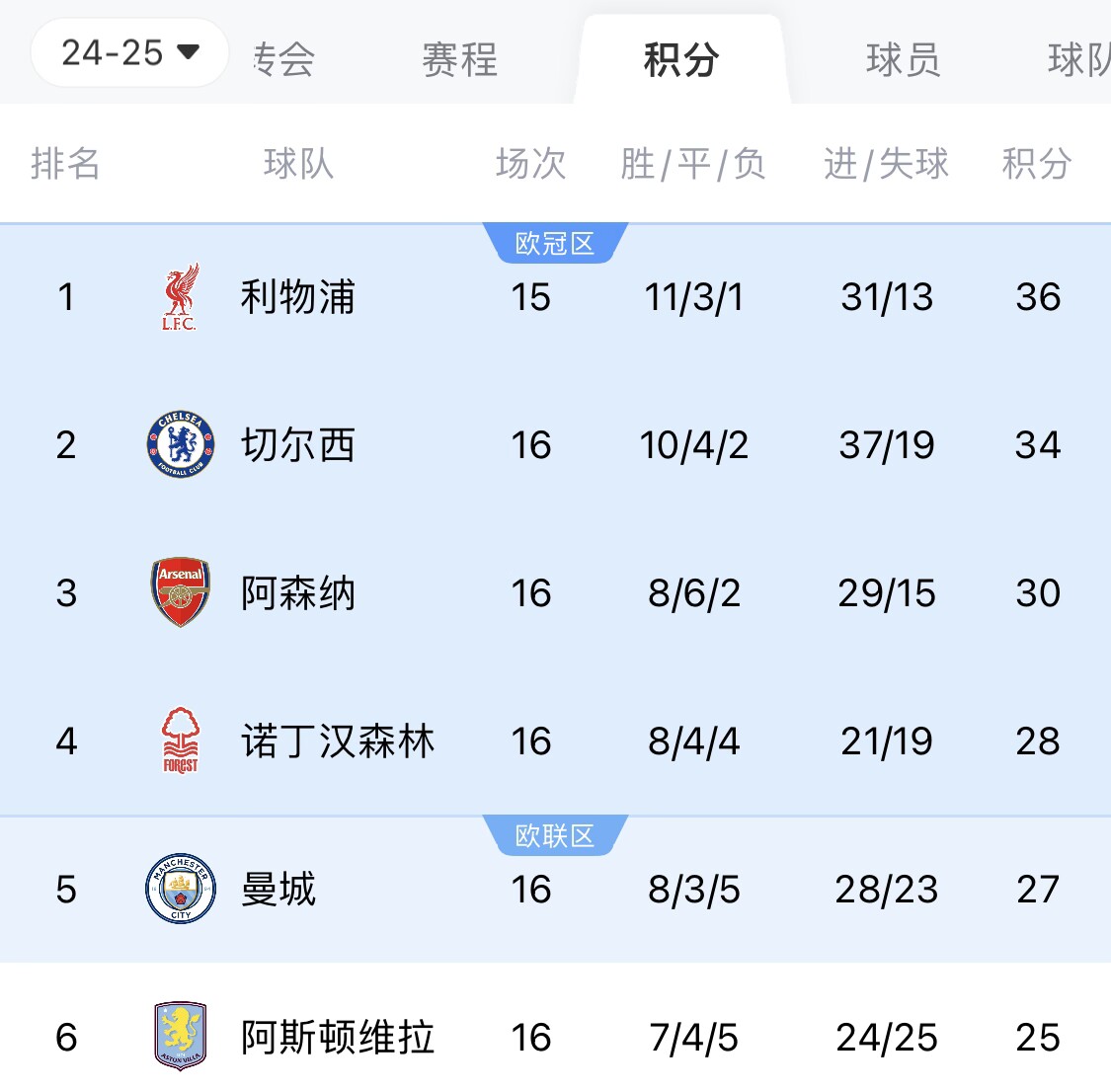Select the 曼城 team name
The width and height of the screenshot is (1111, 1092).
pos(278,889)
